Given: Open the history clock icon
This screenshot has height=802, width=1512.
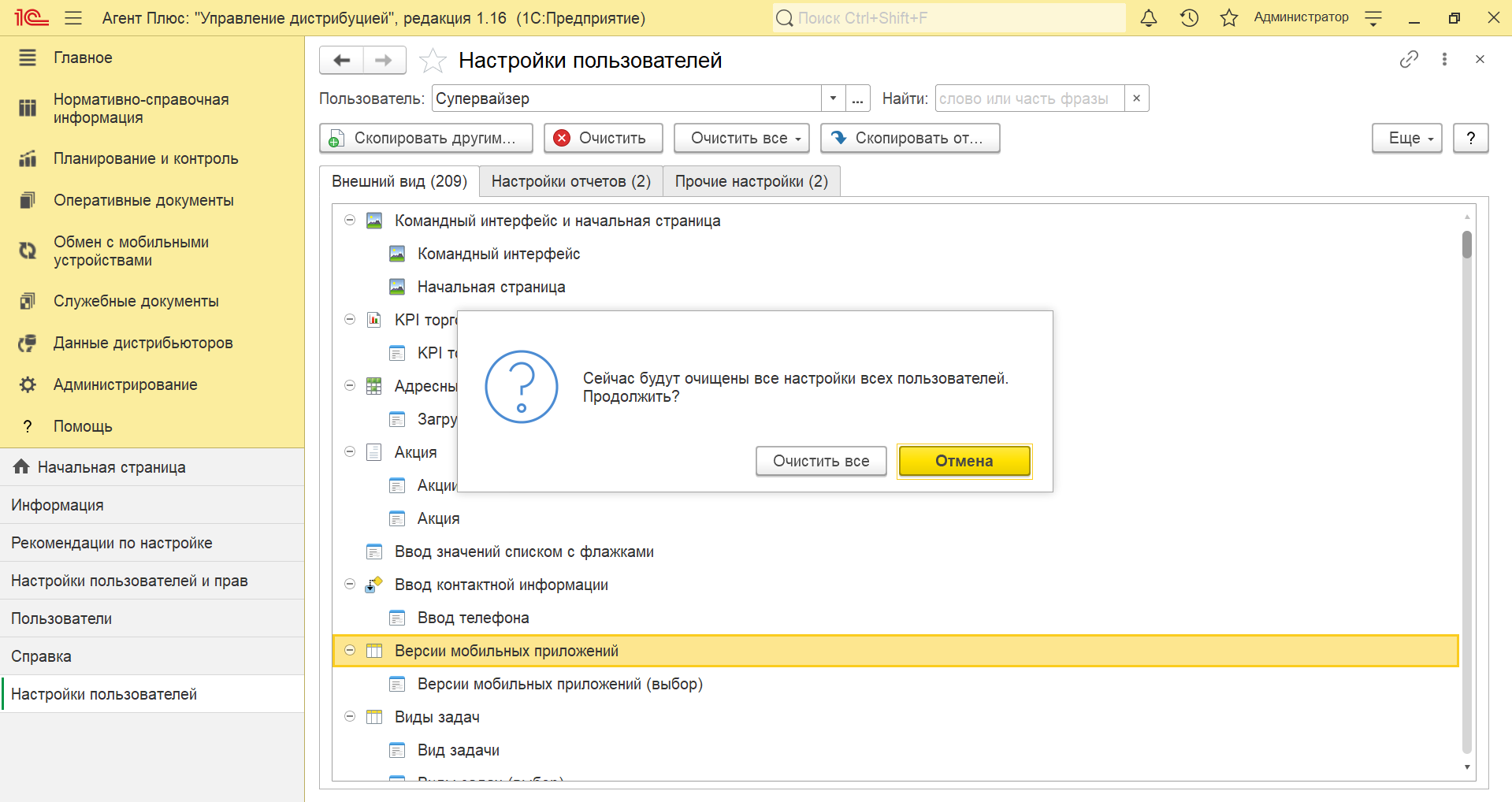Looking at the screenshot, I should click(x=1189, y=17).
